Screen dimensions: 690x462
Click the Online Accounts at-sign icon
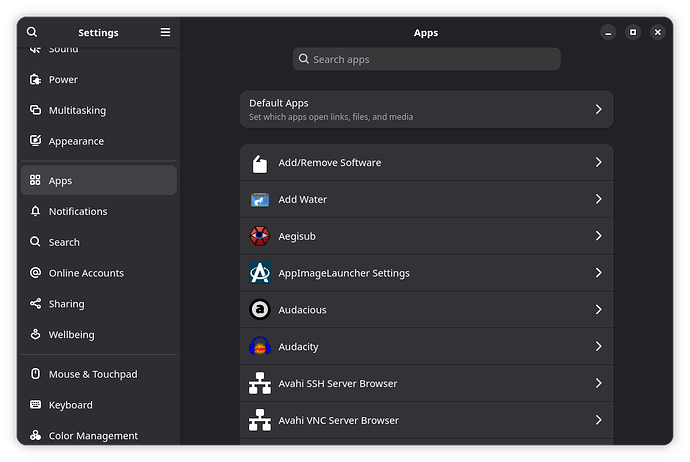pos(35,272)
